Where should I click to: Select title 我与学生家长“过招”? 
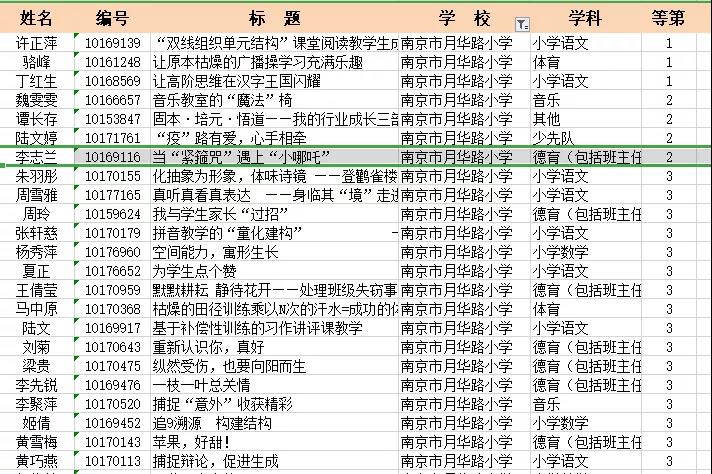(221, 214)
